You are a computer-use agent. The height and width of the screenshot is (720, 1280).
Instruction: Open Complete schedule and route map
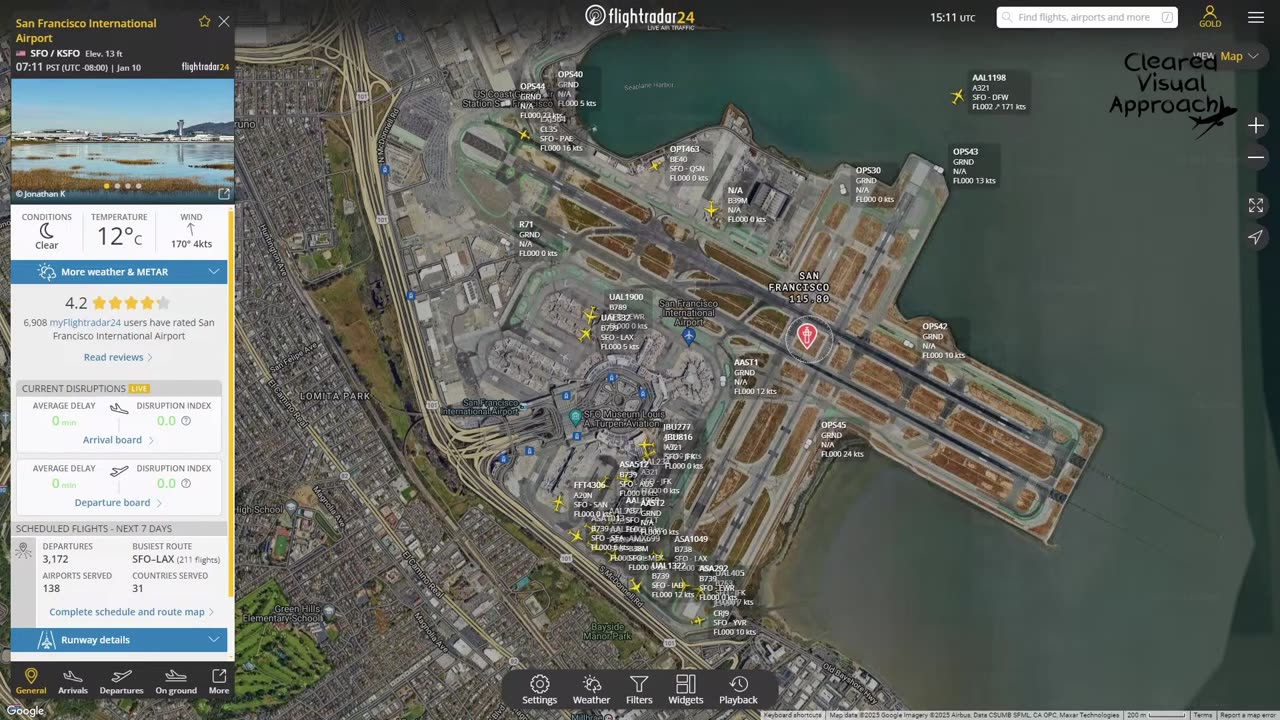tap(131, 612)
